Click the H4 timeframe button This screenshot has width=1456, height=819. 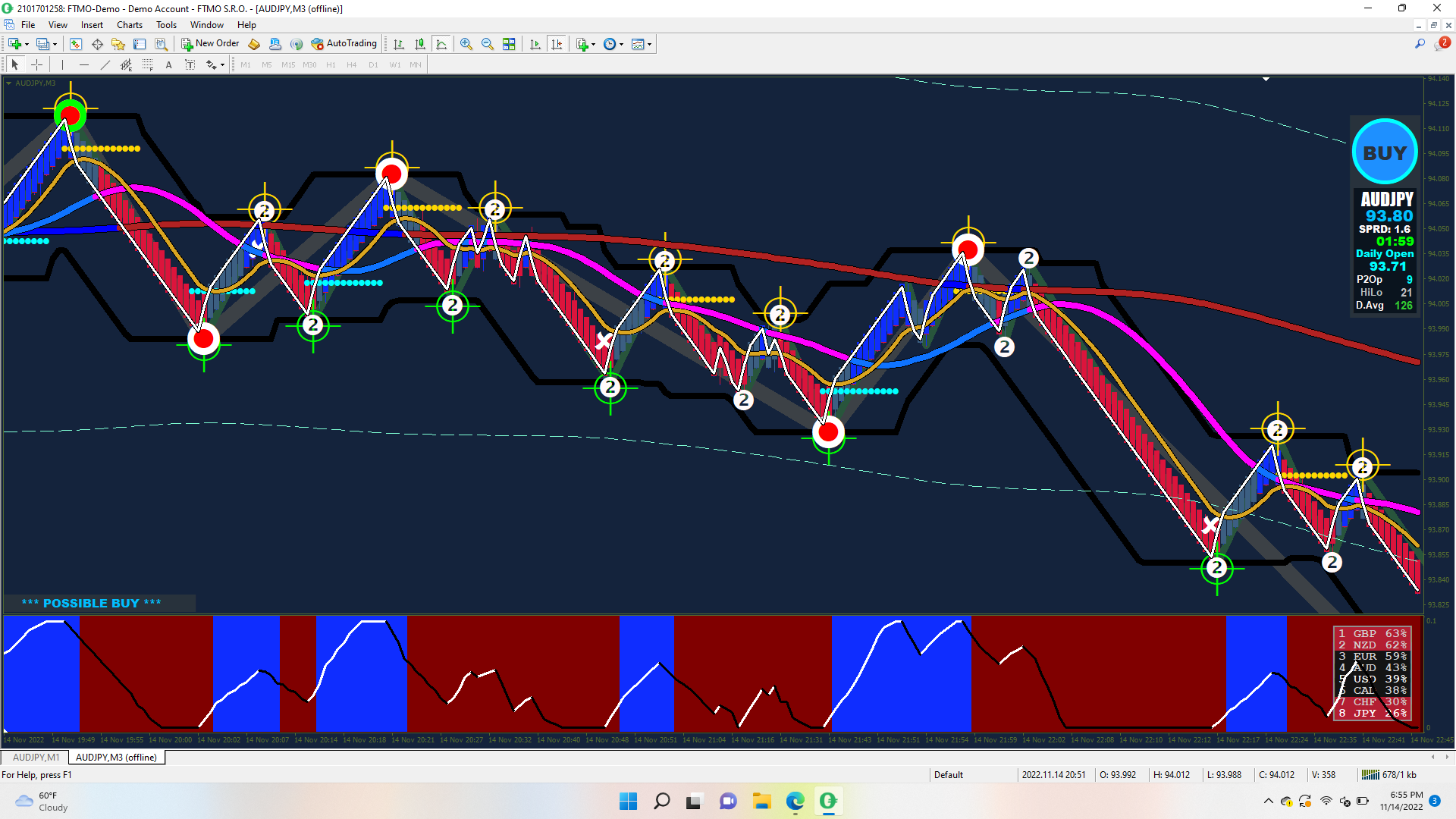click(351, 65)
